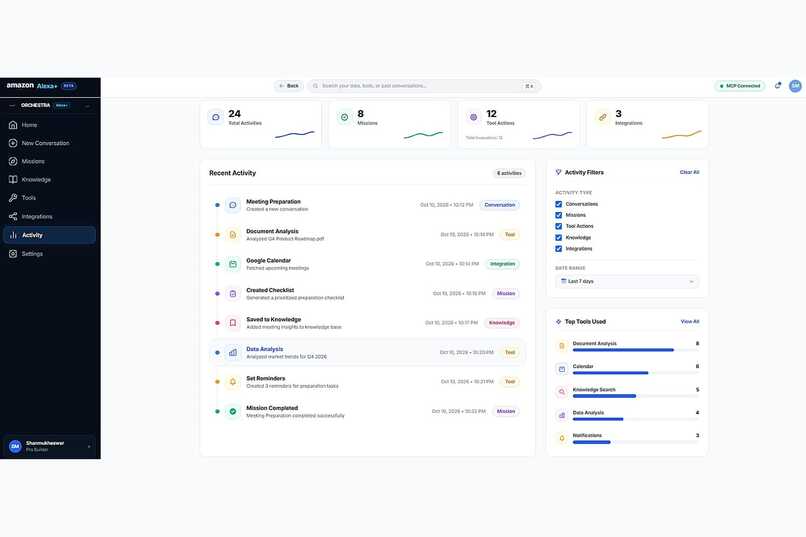Image resolution: width=806 pixels, height=537 pixels.
Task: Click the 8 activities count badge
Action: (x=509, y=173)
